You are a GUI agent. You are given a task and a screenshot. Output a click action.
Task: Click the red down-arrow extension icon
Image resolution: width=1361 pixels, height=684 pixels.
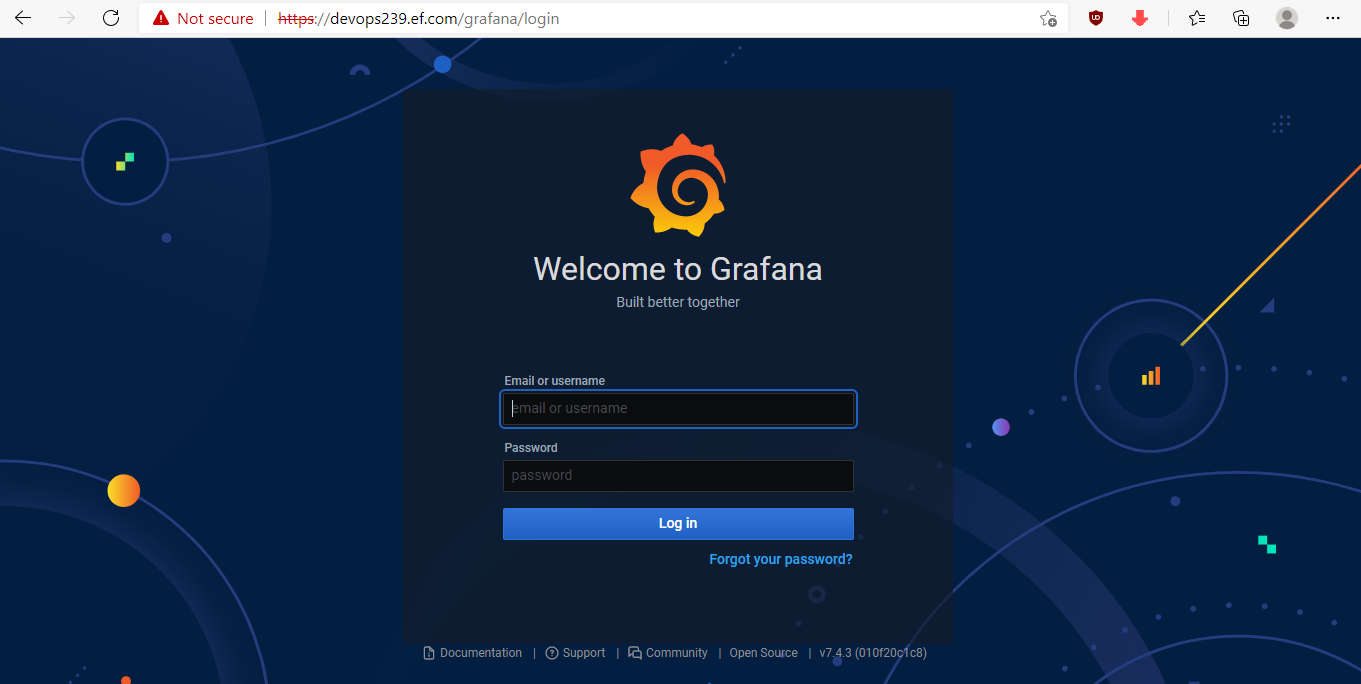click(1139, 18)
